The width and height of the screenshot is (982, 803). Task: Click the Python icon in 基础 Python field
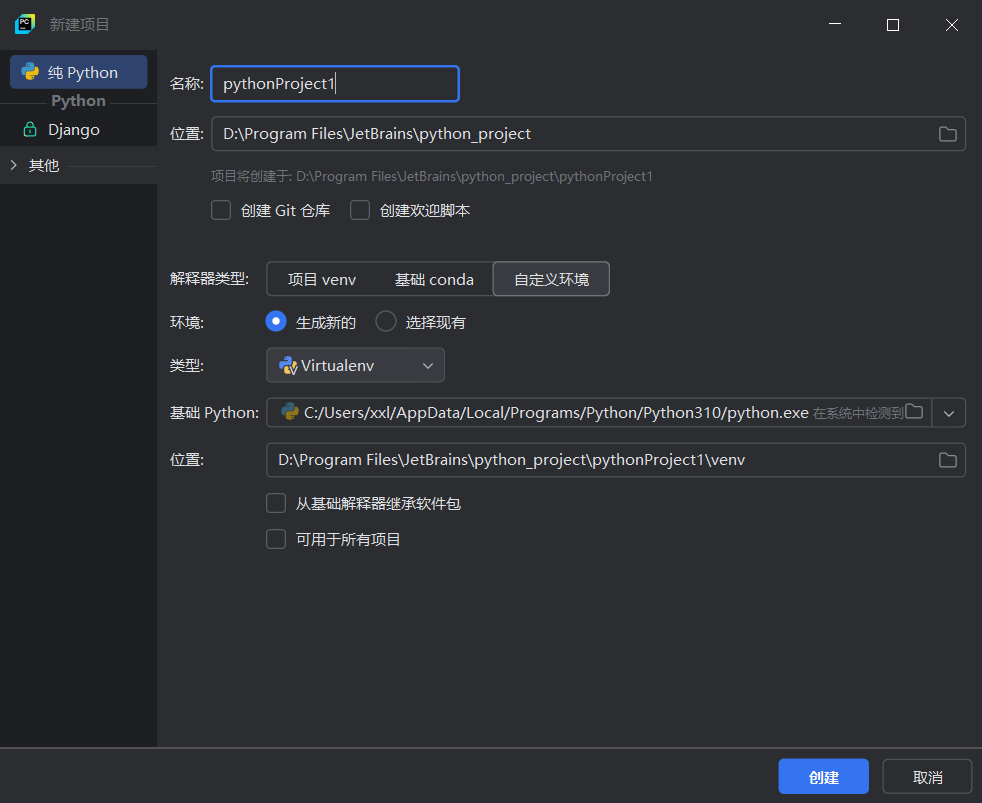(290, 412)
